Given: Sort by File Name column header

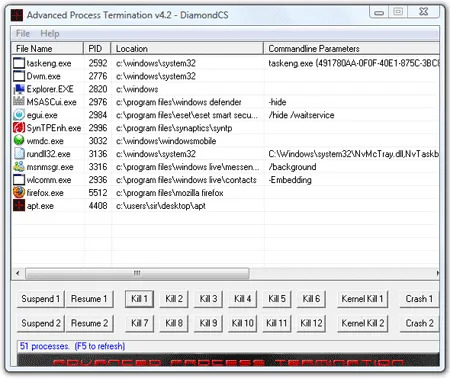Looking at the screenshot, I should [x=47, y=49].
